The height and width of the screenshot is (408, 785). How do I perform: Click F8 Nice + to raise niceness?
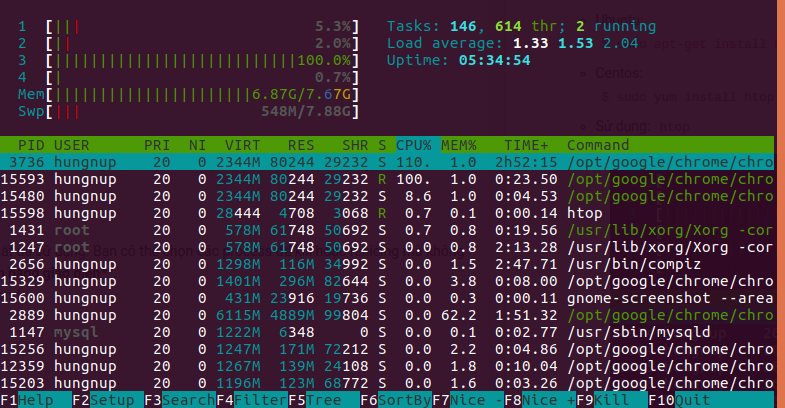540,400
